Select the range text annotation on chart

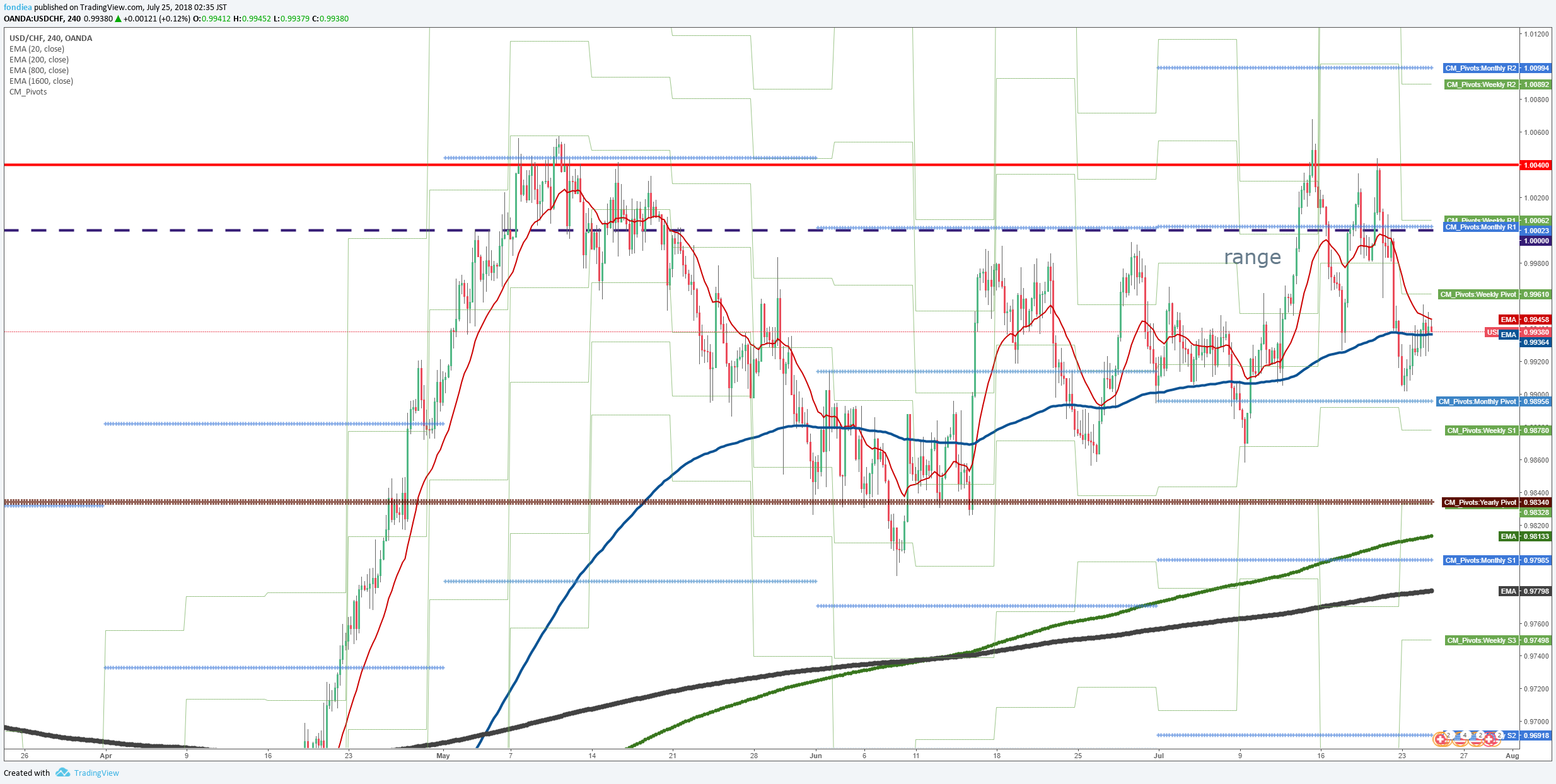pyautogui.click(x=1252, y=257)
